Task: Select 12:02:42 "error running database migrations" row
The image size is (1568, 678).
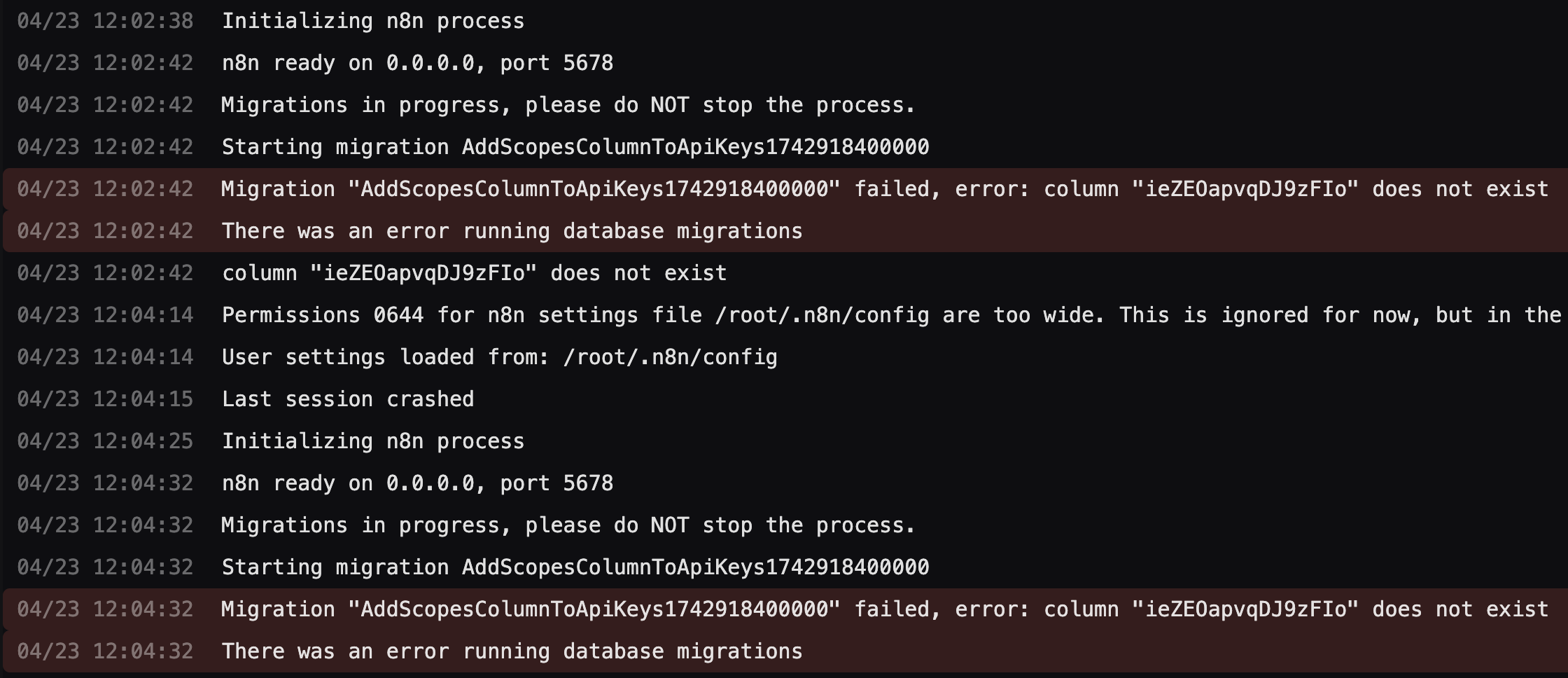Action: point(784,231)
